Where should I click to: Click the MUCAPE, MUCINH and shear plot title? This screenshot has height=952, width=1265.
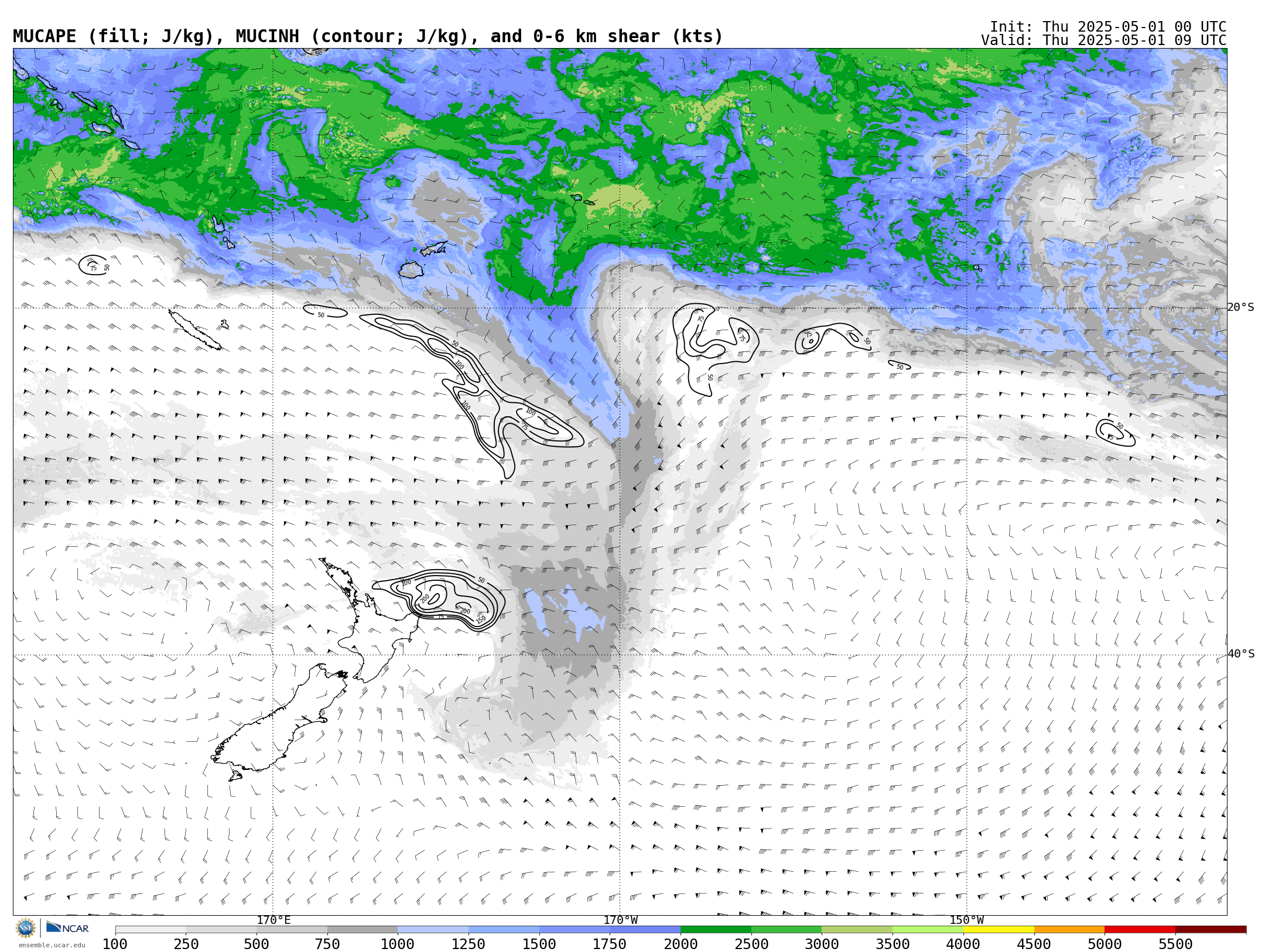click(368, 36)
